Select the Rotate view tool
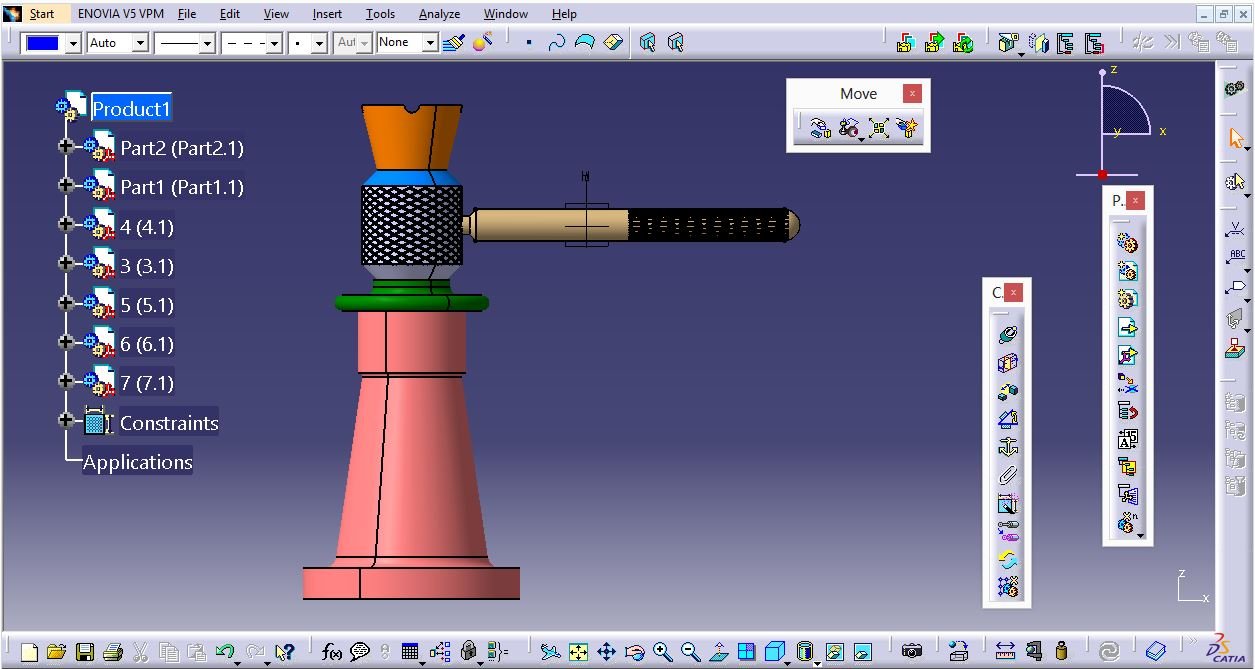 click(x=634, y=652)
